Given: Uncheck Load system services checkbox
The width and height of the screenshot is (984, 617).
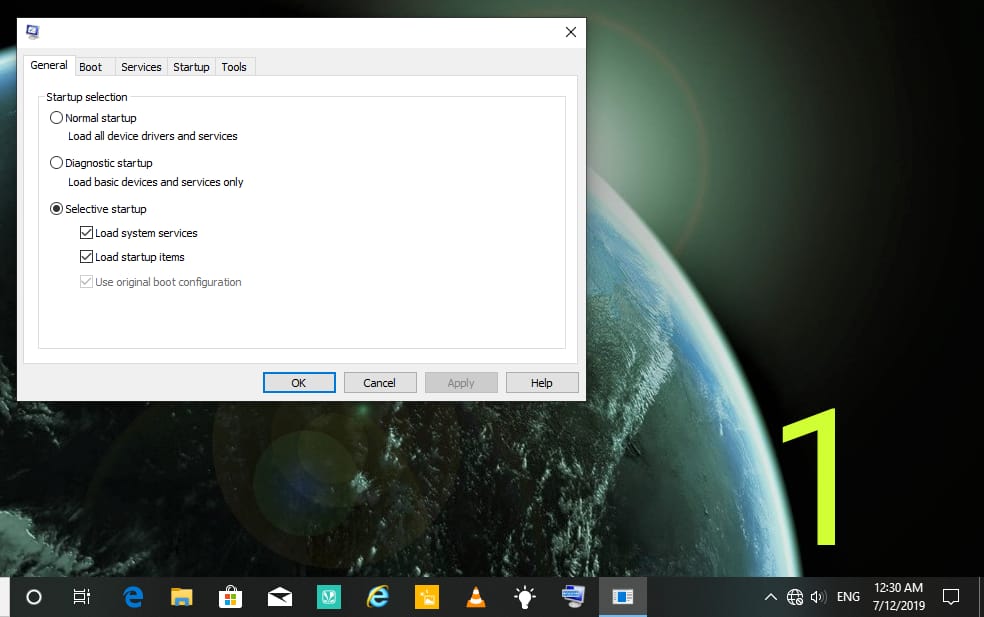Looking at the screenshot, I should click(86, 233).
